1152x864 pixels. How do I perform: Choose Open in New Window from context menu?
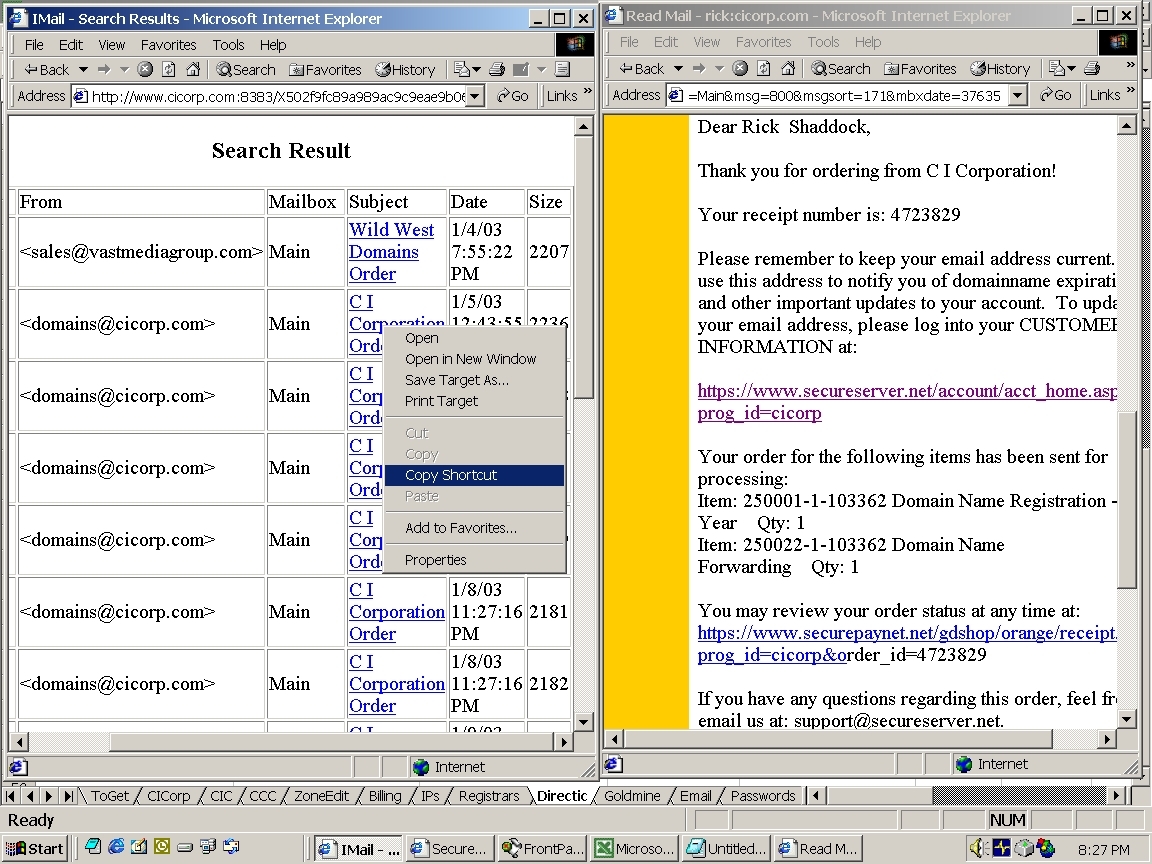pyautogui.click(x=470, y=359)
